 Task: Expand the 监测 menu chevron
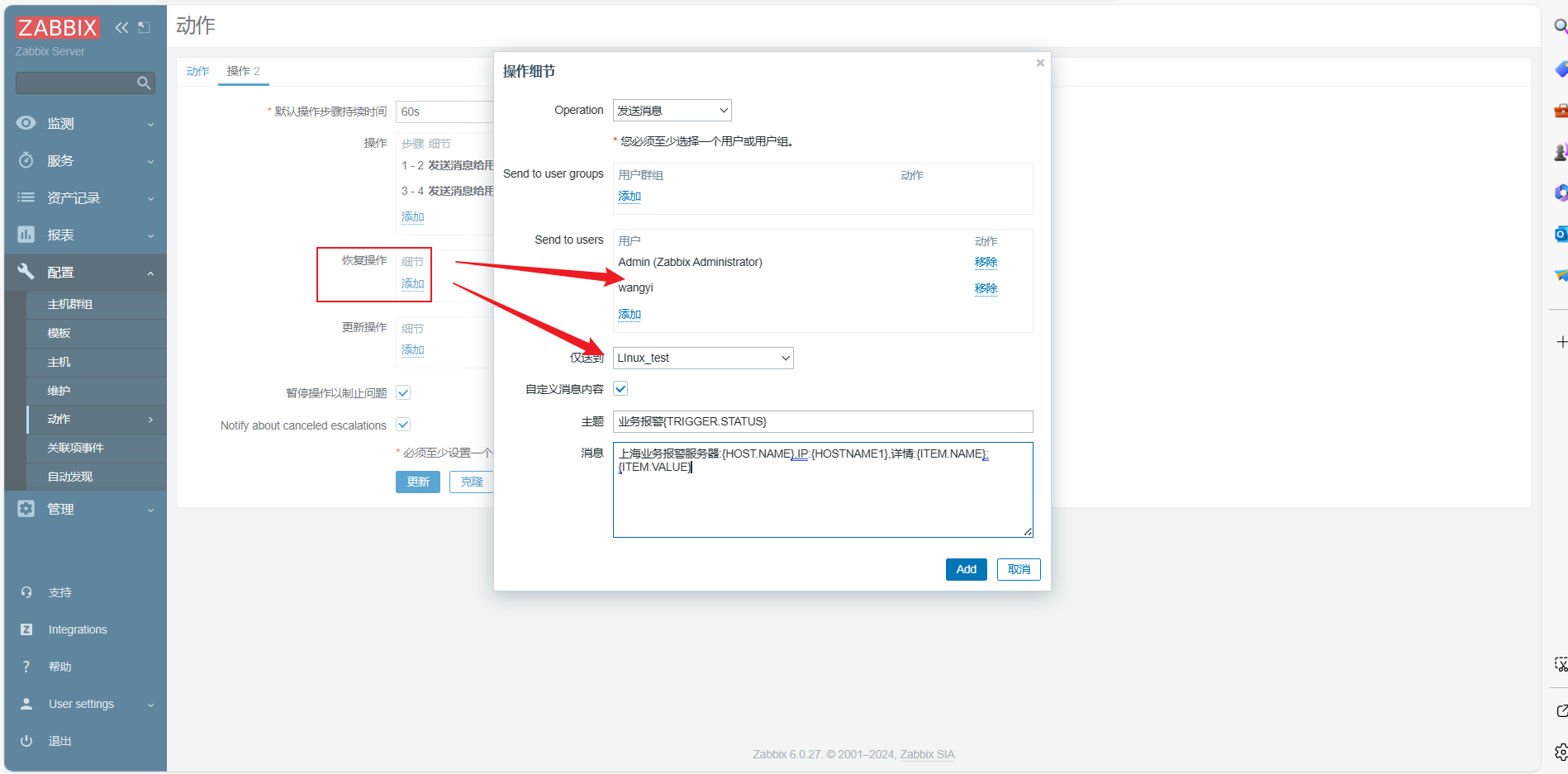(150, 124)
